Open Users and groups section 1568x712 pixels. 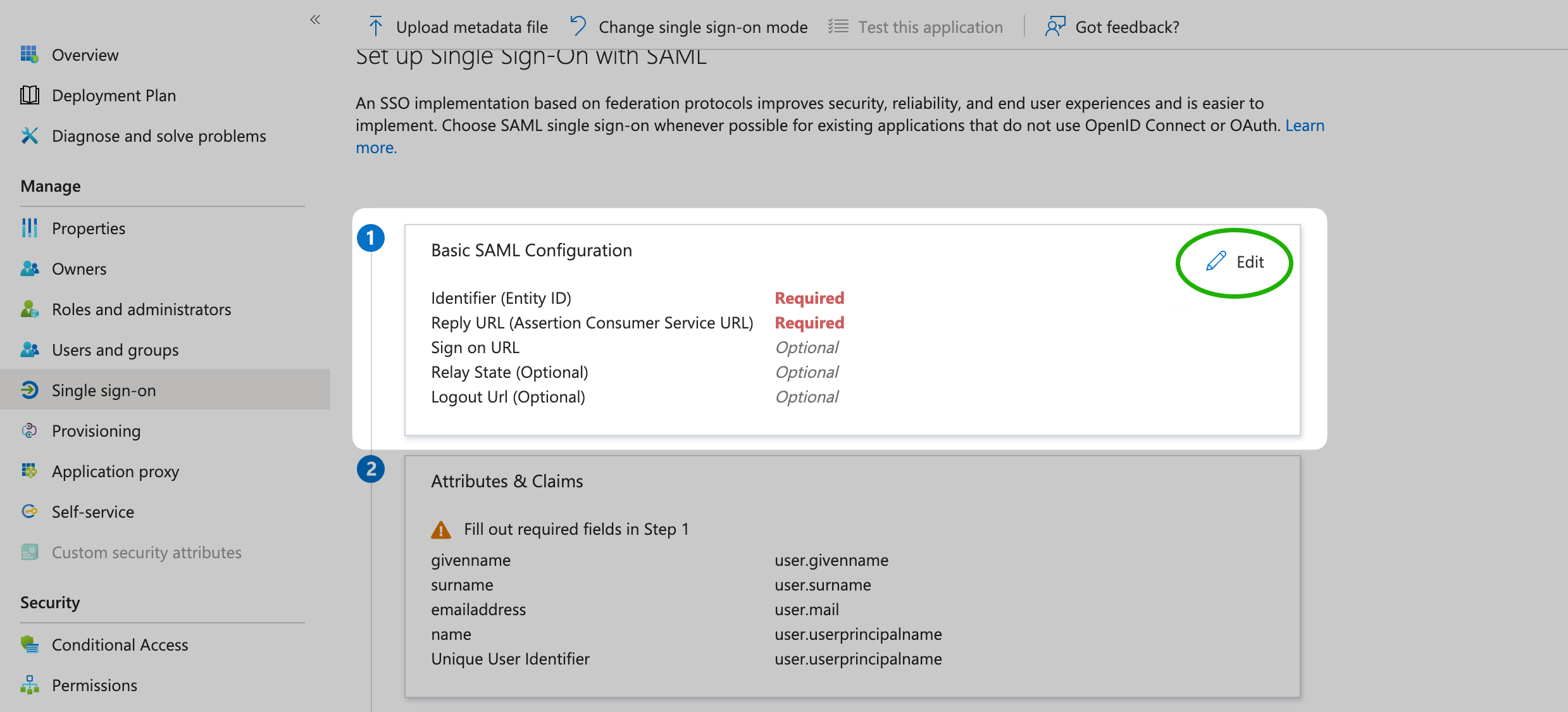pos(115,349)
